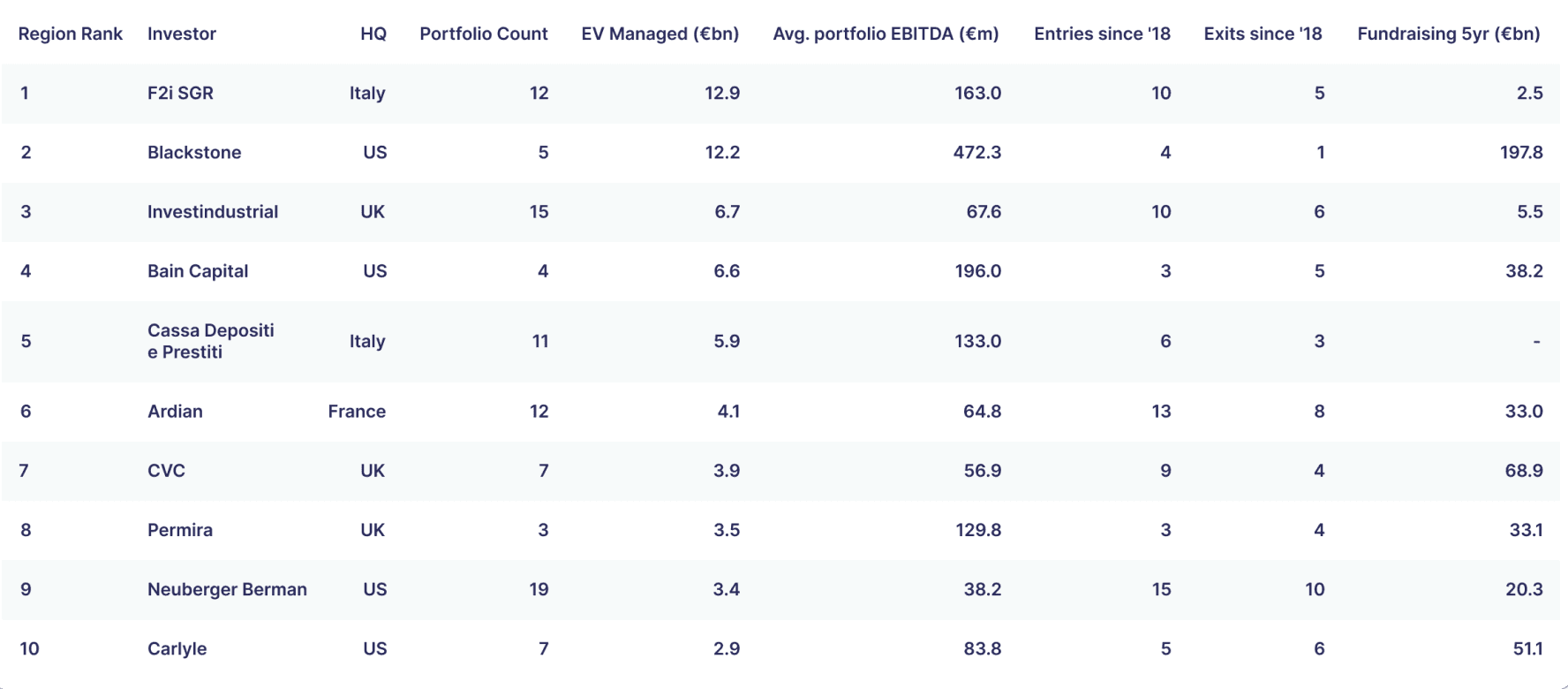Select the Neuberger Berman investor name
This screenshot has height=689, width=1568.
227,589
